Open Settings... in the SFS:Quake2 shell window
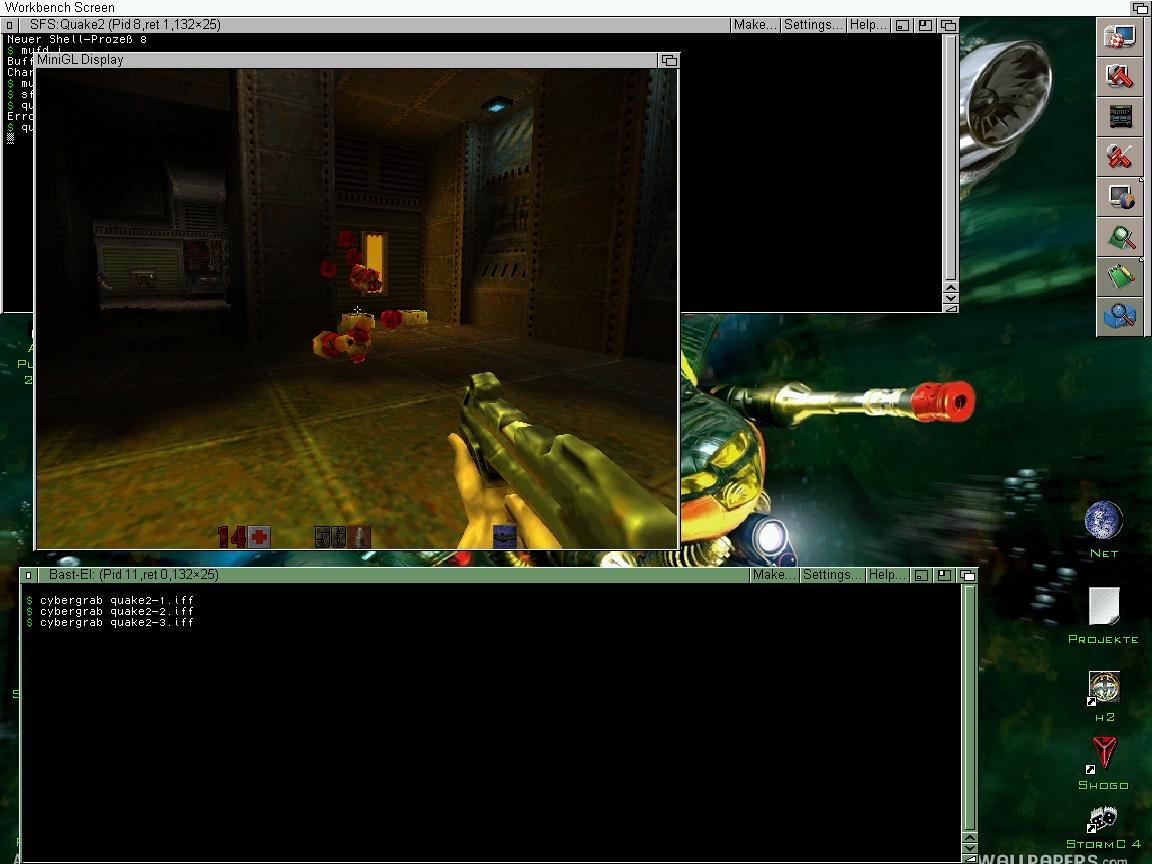This screenshot has width=1152, height=864. [x=813, y=25]
